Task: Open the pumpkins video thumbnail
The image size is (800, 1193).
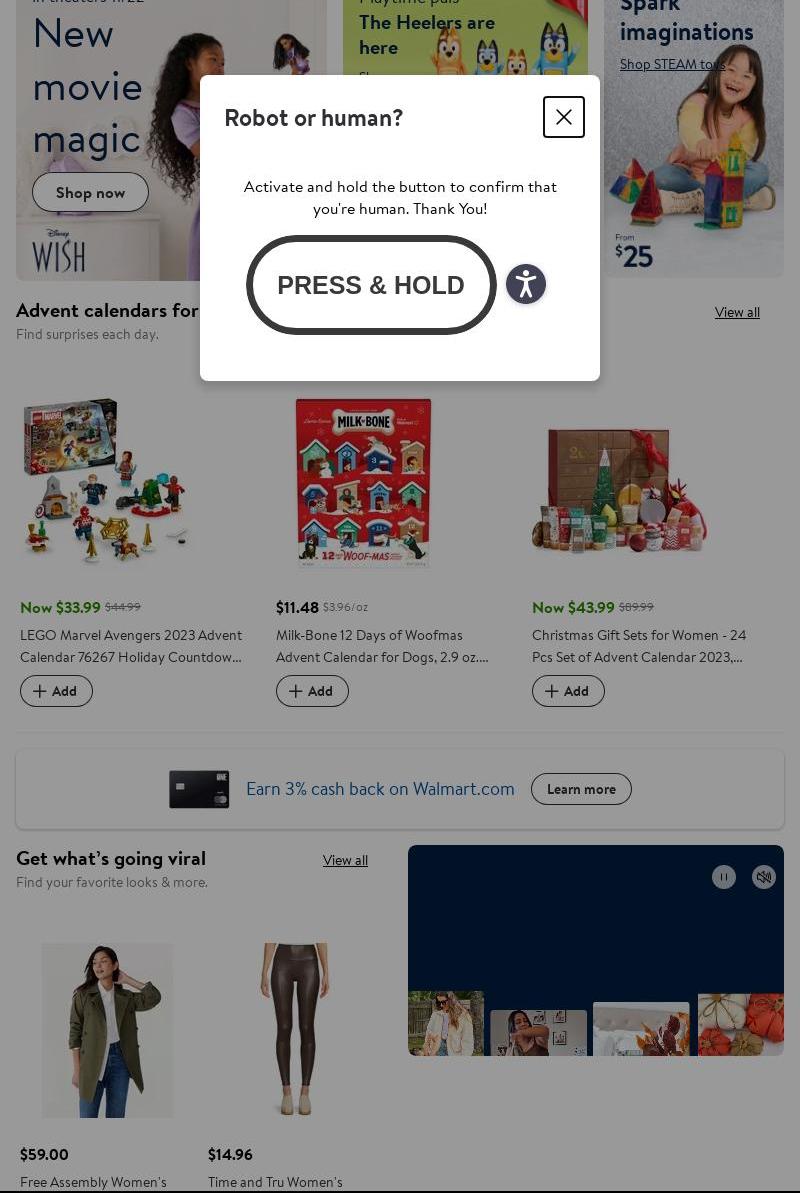Action: point(741,1023)
